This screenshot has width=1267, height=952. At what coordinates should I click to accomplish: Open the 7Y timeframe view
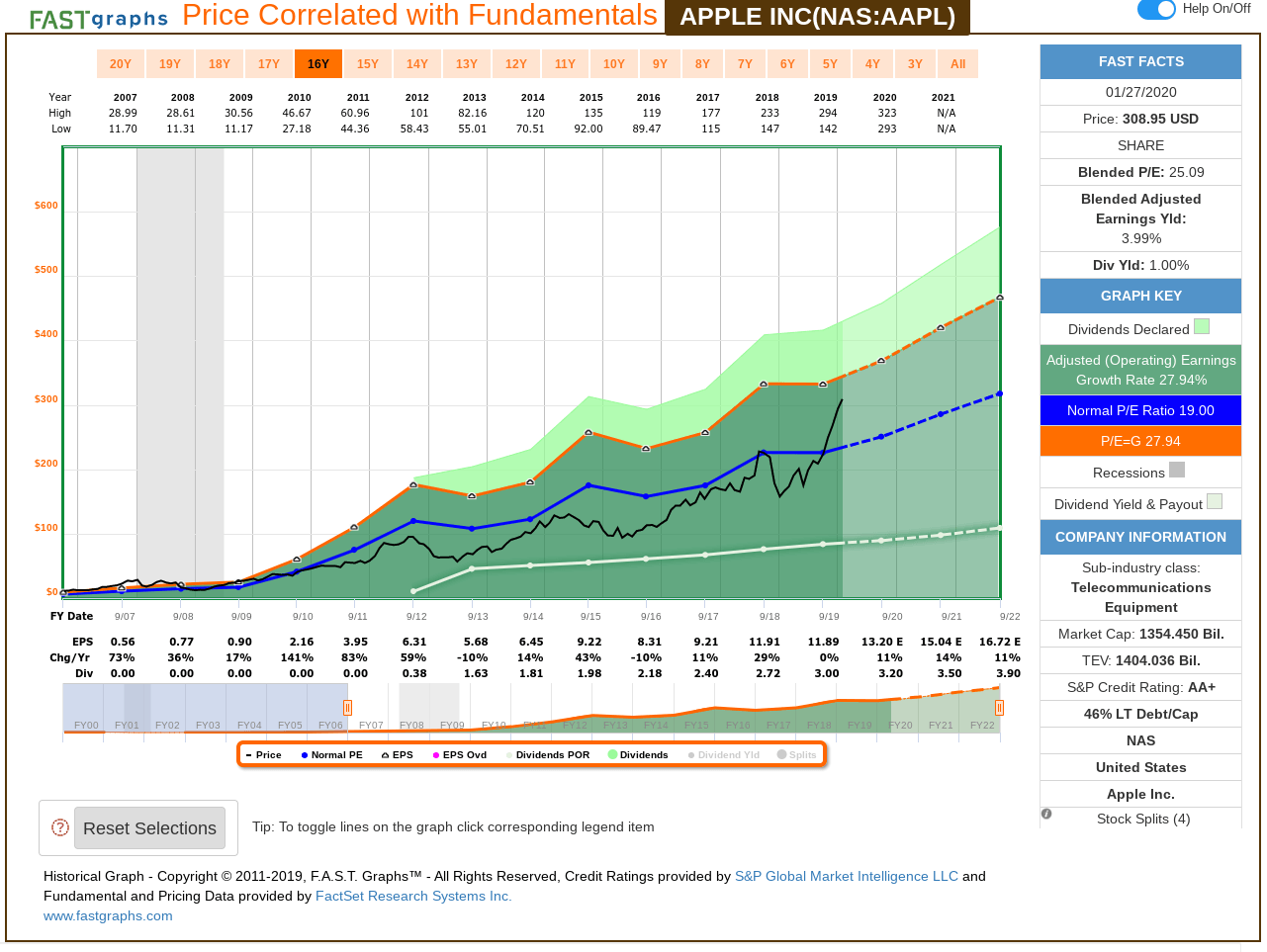coord(745,64)
